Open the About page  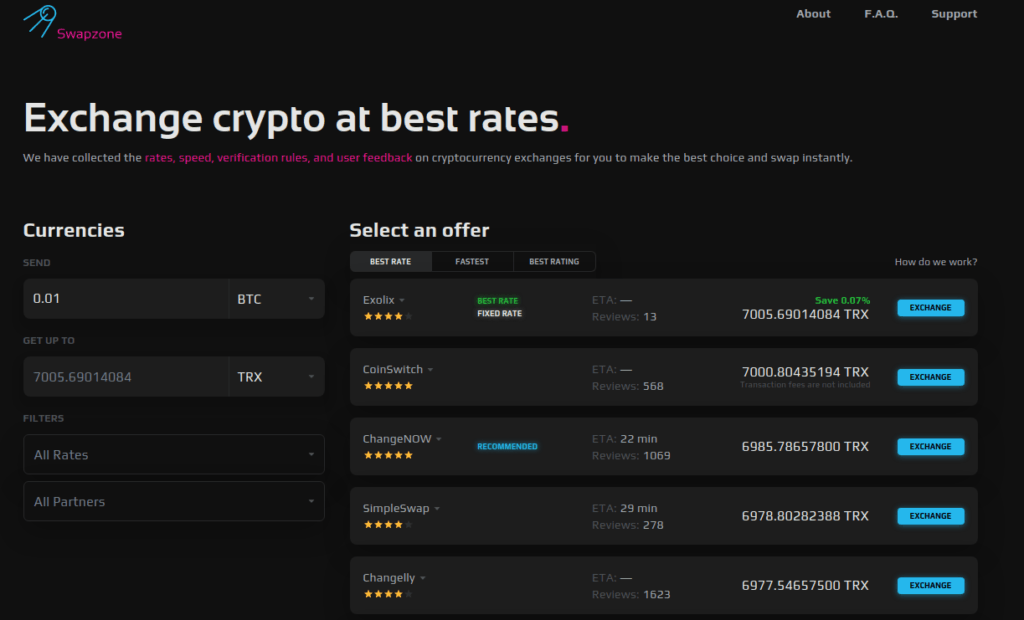813,13
